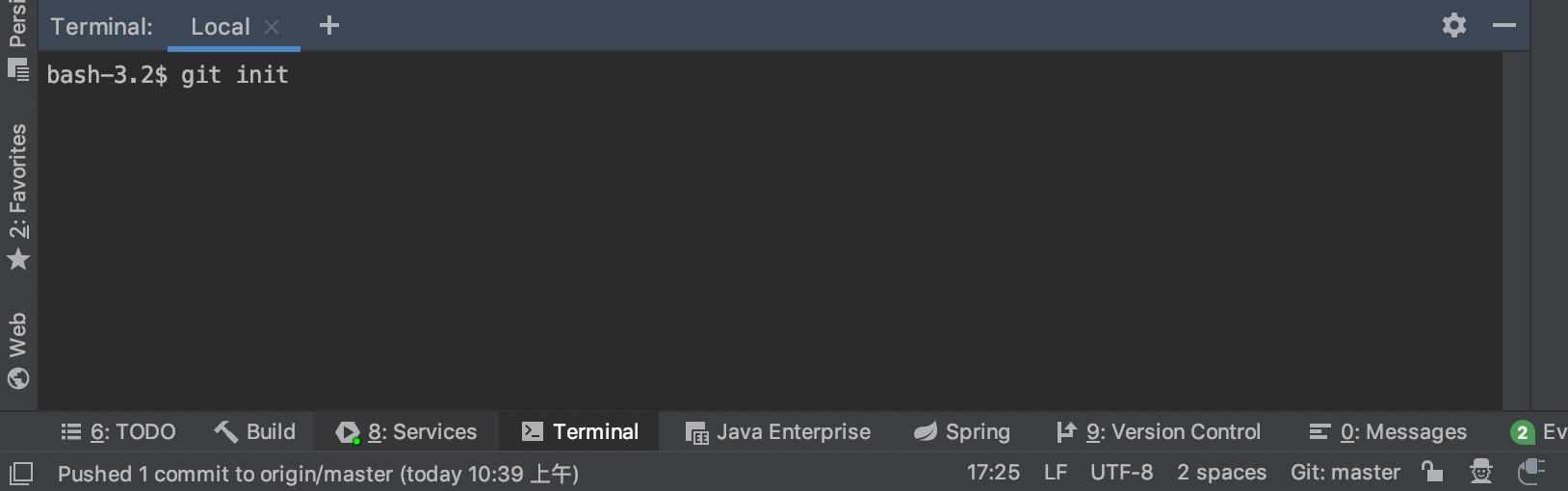Open terminal settings gear icon
1568x491 pixels.
(x=1453, y=26)
